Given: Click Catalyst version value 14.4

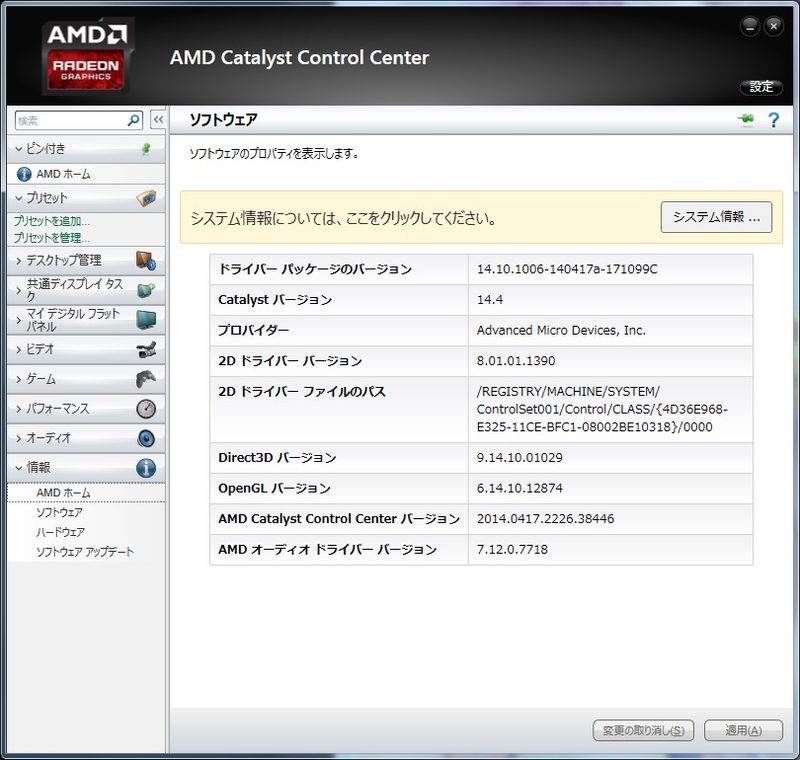Looking at the screenshot, I should 490,300.
